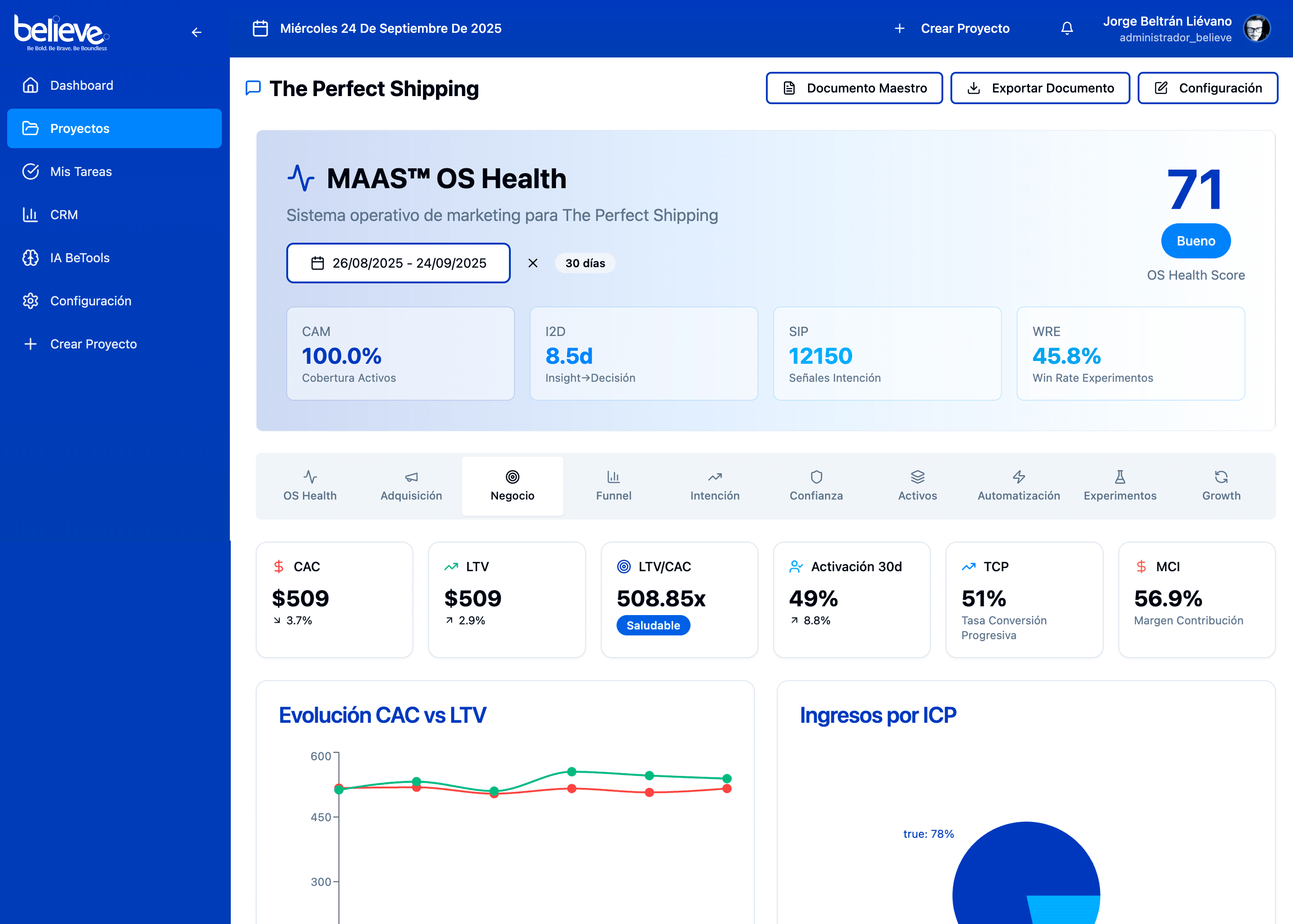This screenshot has width=1293, height=924.
Task: Collapse sidebar with the back arrow
Action: [x=196, y=32]
